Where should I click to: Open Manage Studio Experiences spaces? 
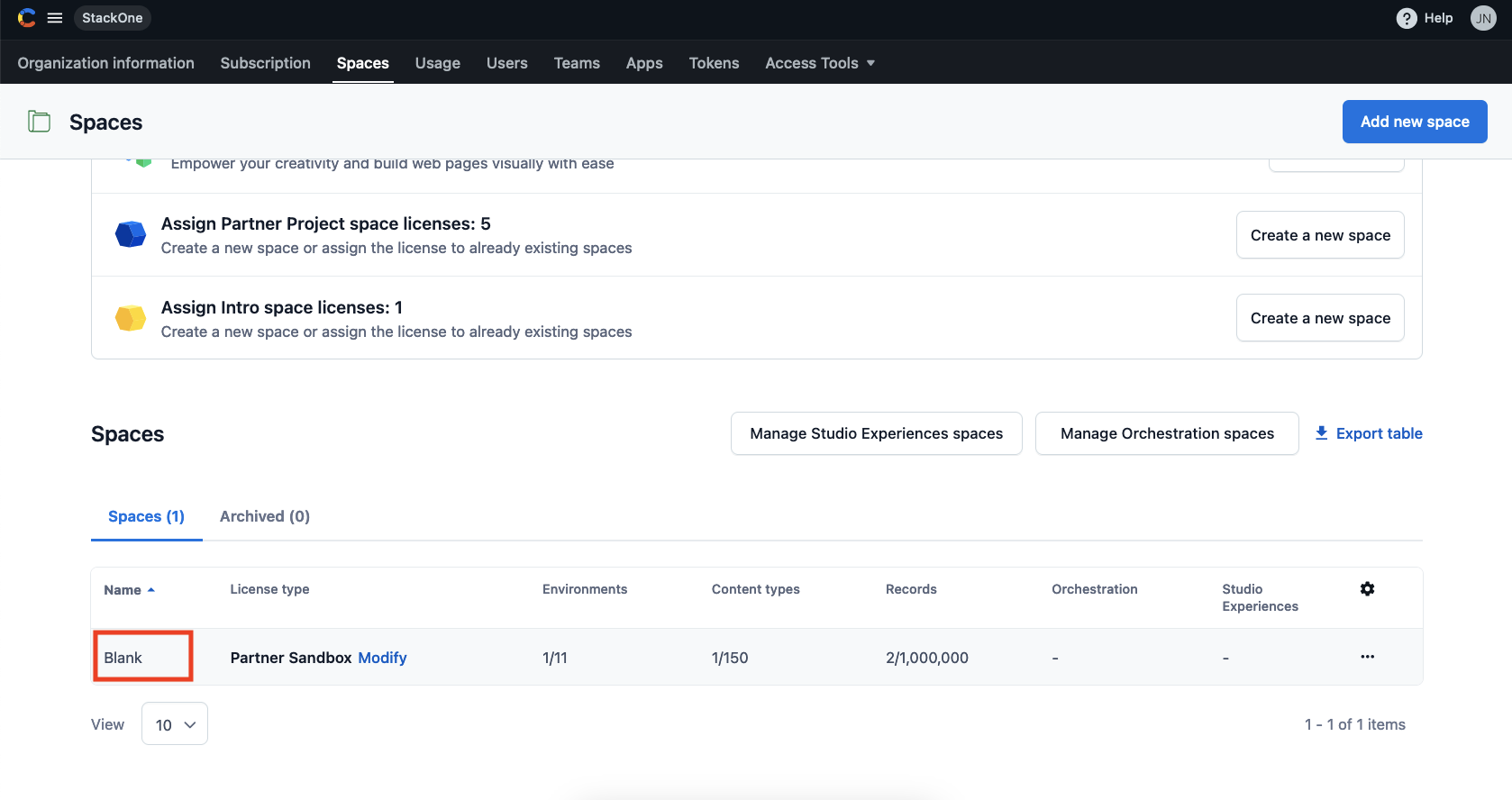click(x=877, y=433)
